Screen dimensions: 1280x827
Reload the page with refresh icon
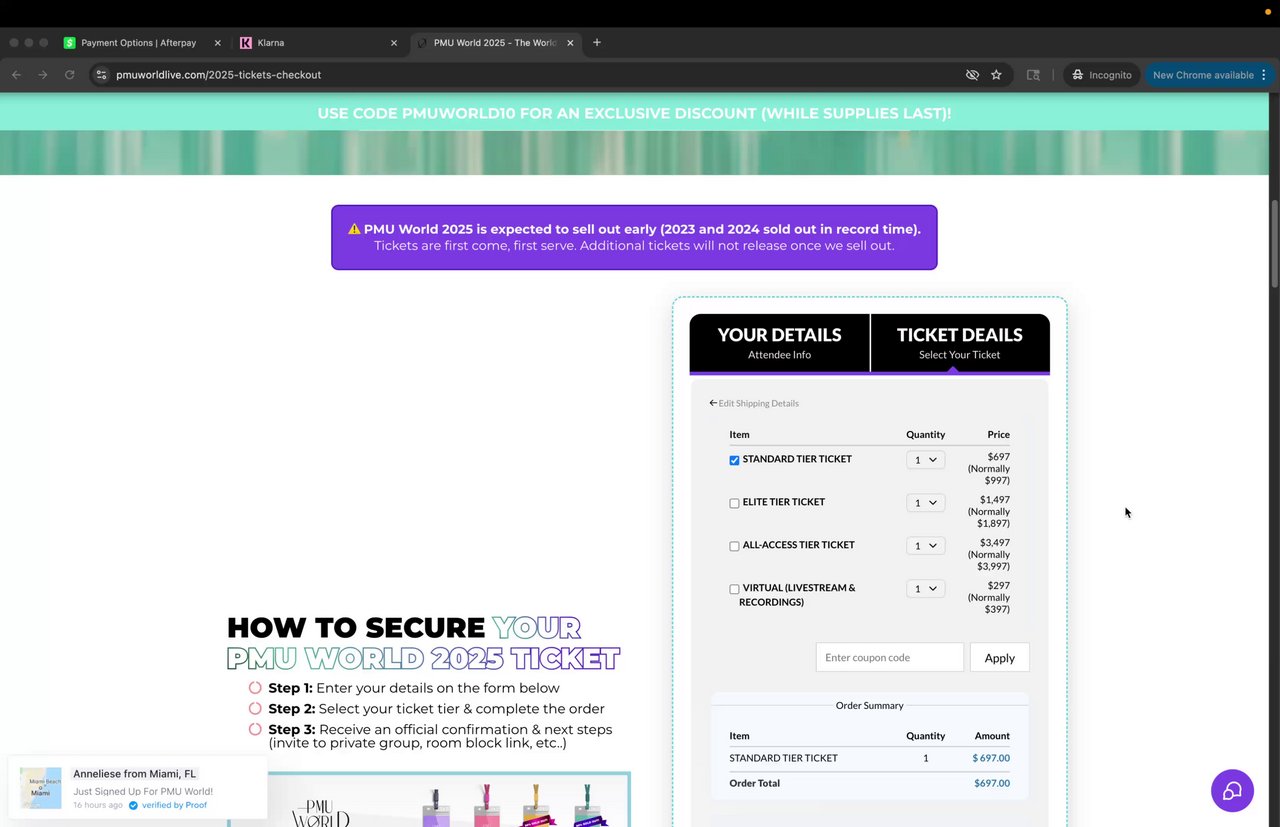69,75
